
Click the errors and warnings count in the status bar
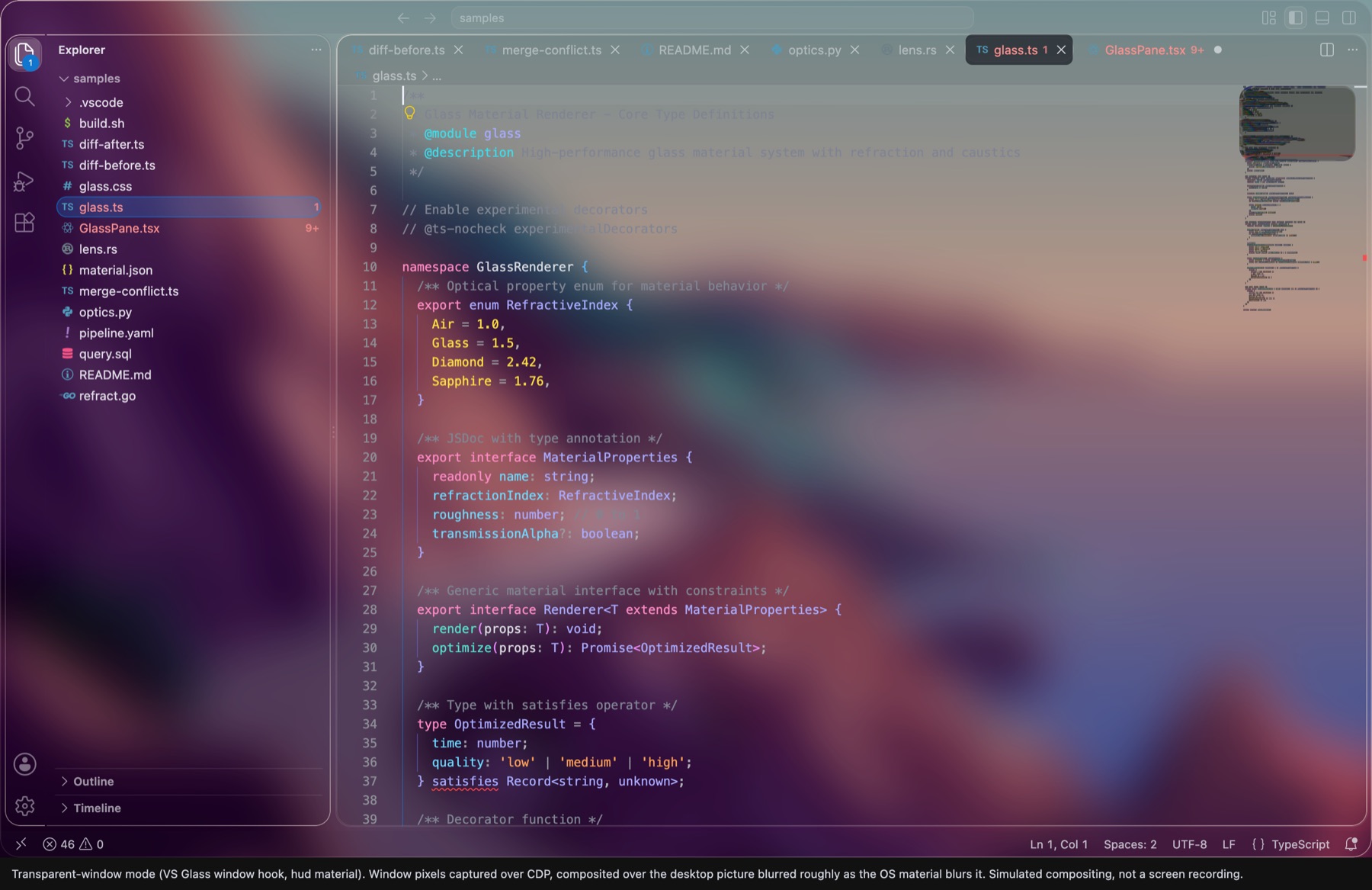[x=73, y=844]
